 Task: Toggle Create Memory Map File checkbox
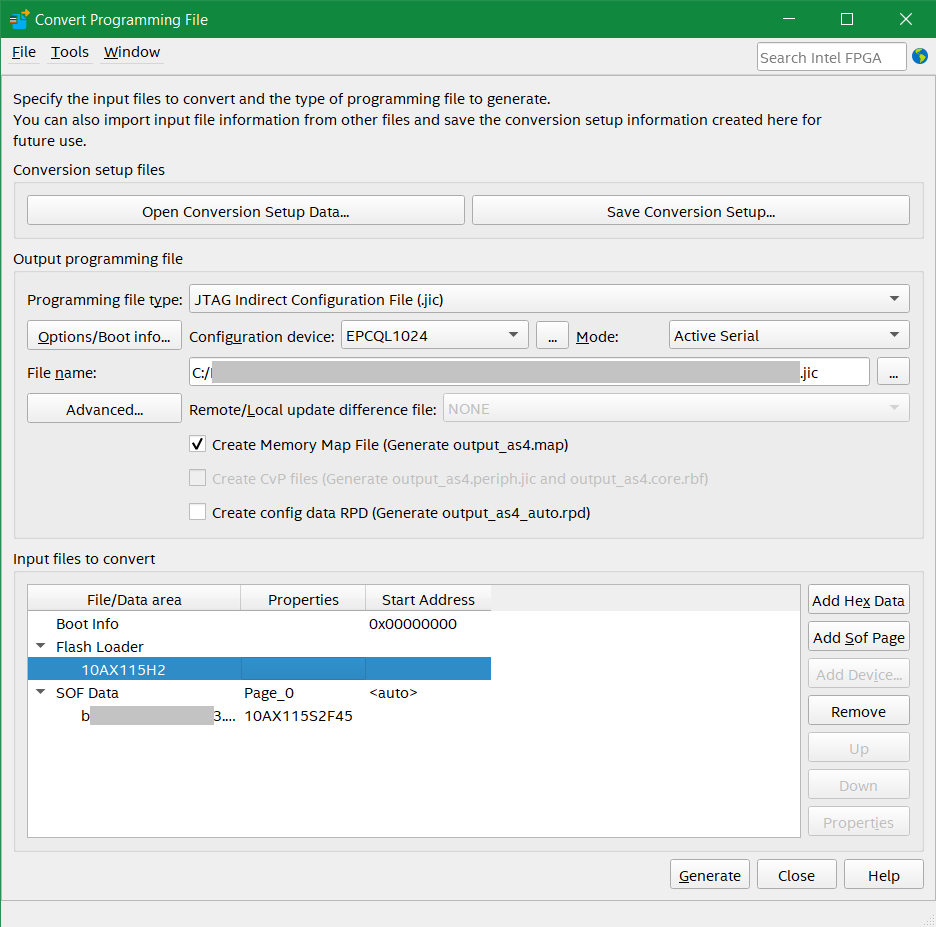pyautogui.click(x=198, y=445)
